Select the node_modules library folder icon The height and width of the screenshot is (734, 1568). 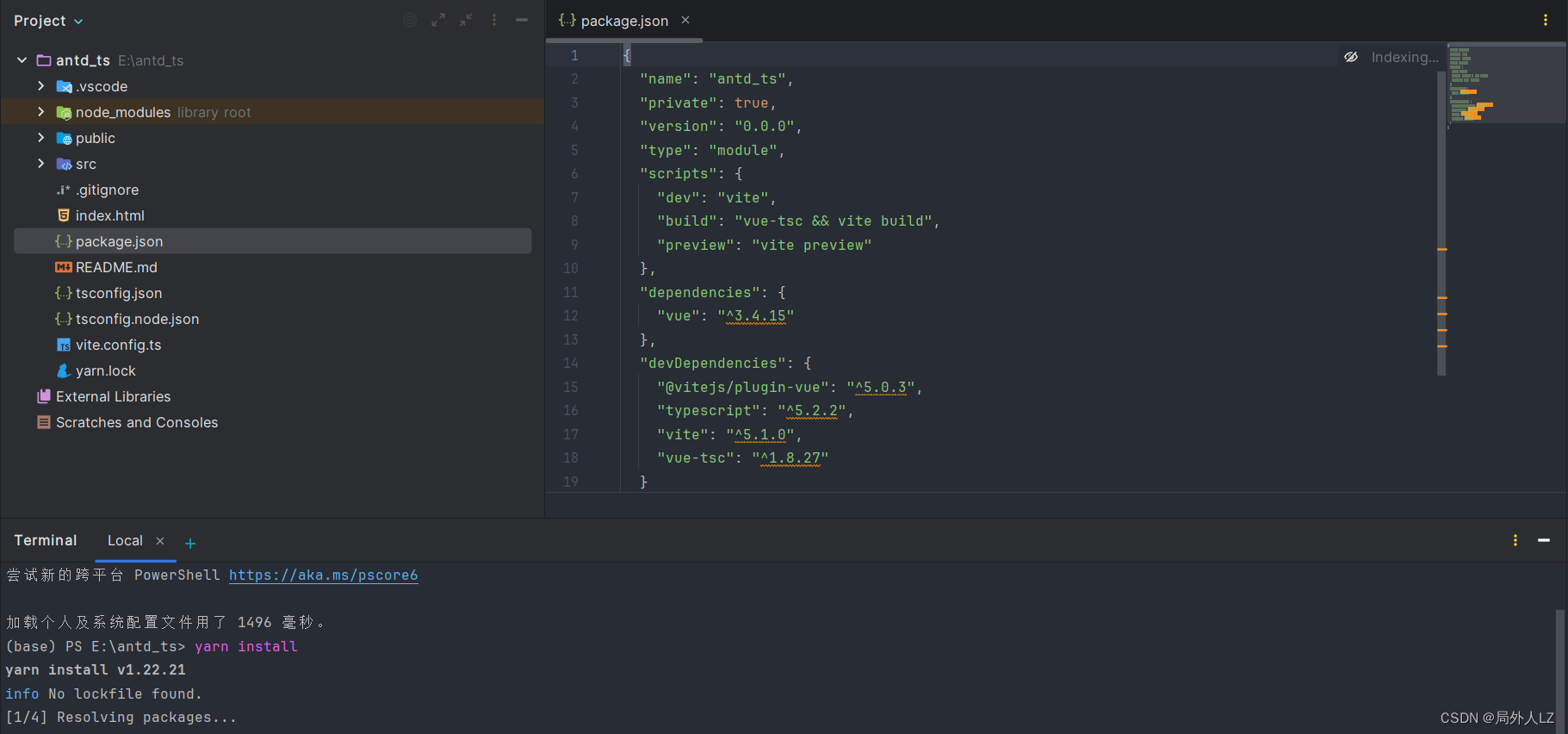(x=64, y=112)
